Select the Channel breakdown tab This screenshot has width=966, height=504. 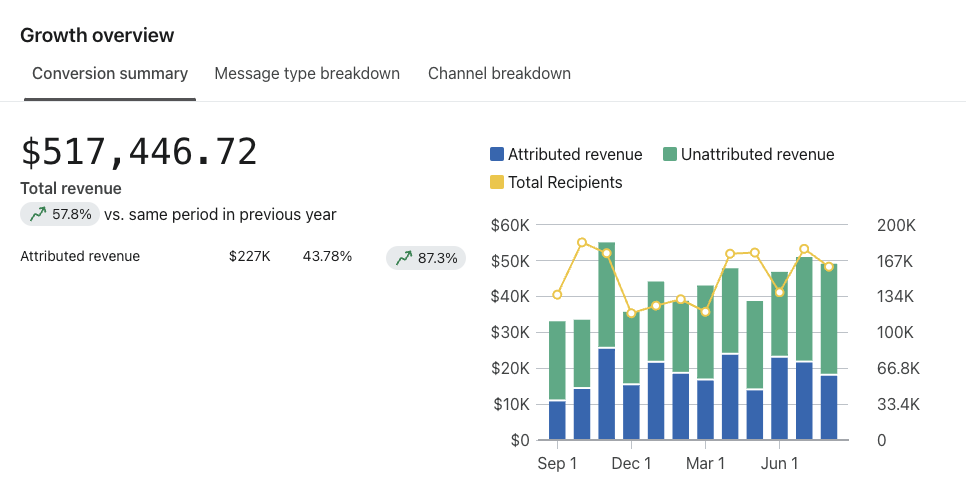[499, 73]
